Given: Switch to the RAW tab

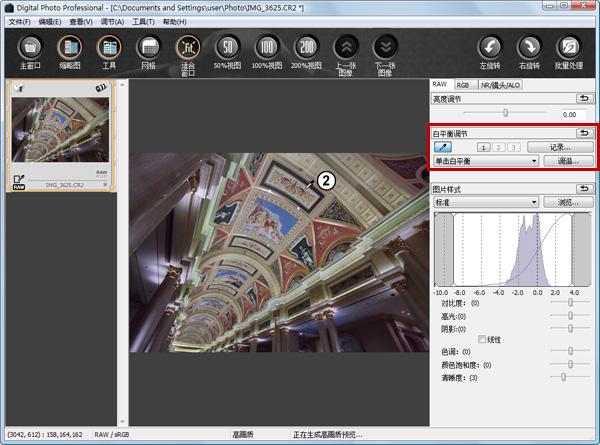Looking at the screenshot, I should pyautogui.click(x=440, y=85).
